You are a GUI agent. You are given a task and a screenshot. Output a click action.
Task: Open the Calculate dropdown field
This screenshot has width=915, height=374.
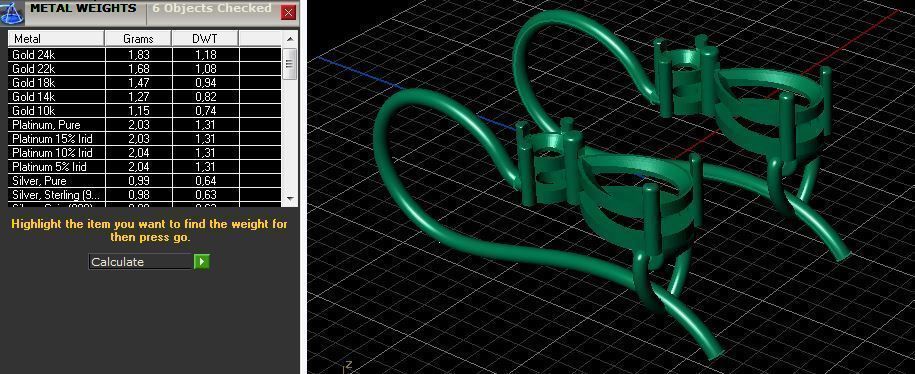coord(141,261)
